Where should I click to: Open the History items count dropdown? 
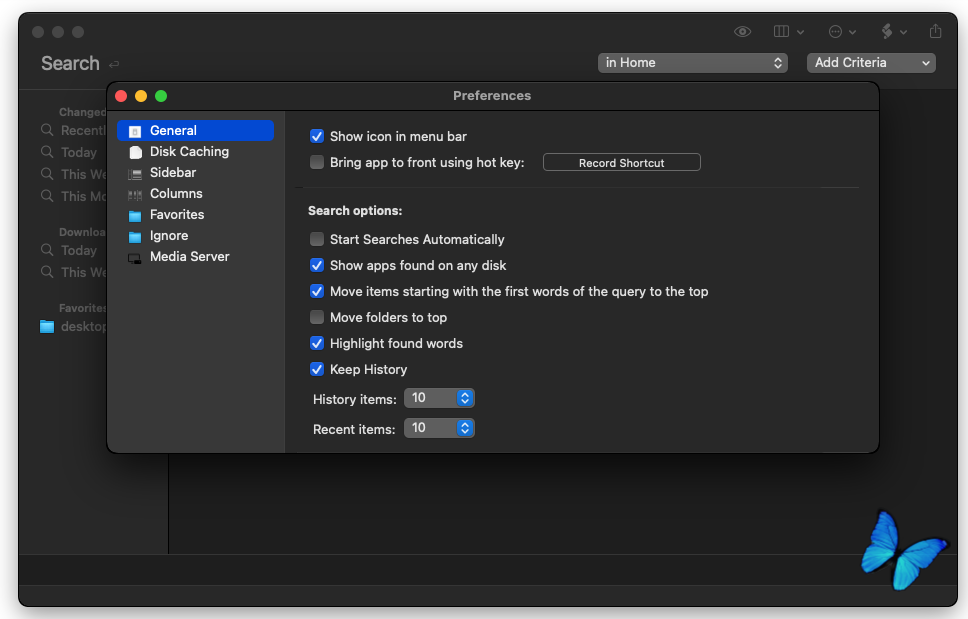pos(439,399)
